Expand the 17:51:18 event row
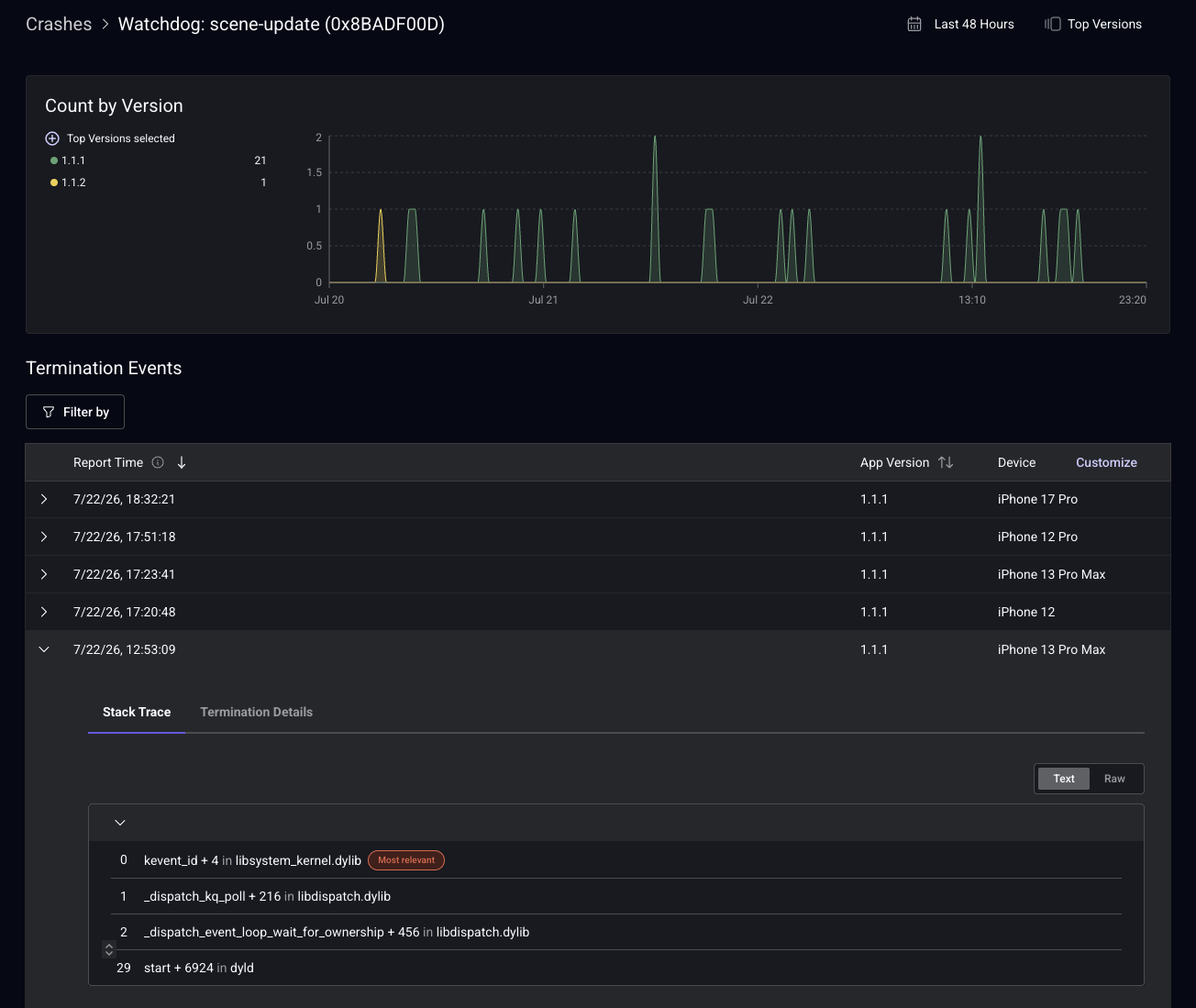1196x1008 pixels. pyautogui.click(x=44, y=537)
